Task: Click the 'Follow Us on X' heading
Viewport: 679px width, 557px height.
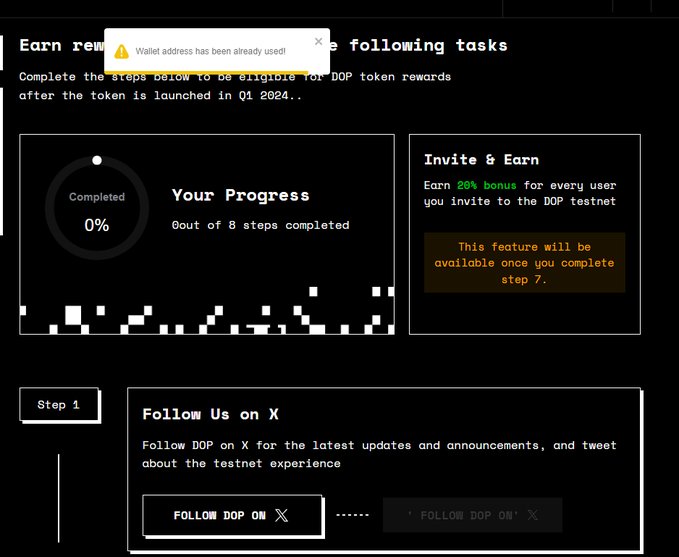Action: [210, 415]
